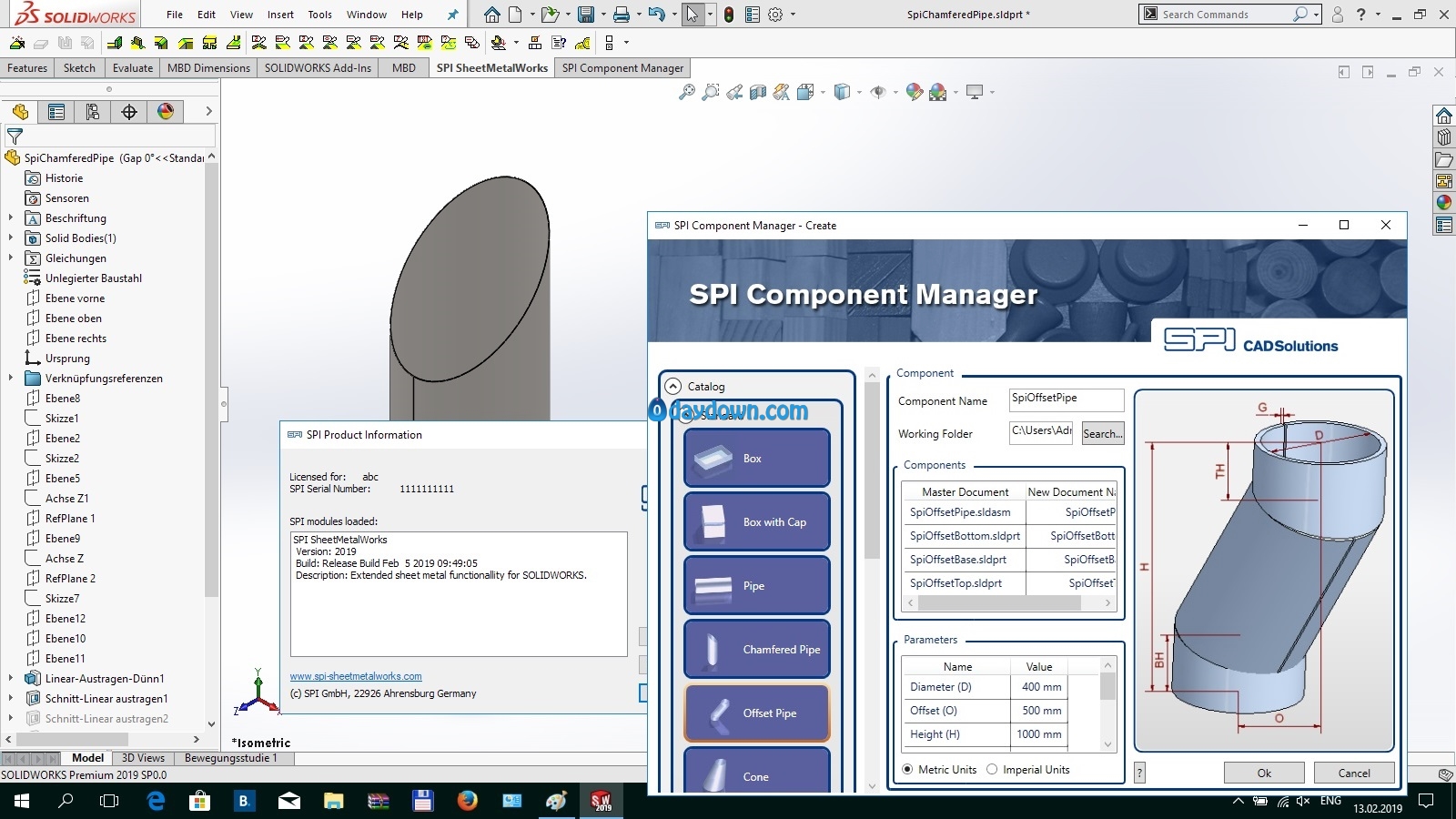Expand the Beschriftung tree node

(x=11, y=218)
